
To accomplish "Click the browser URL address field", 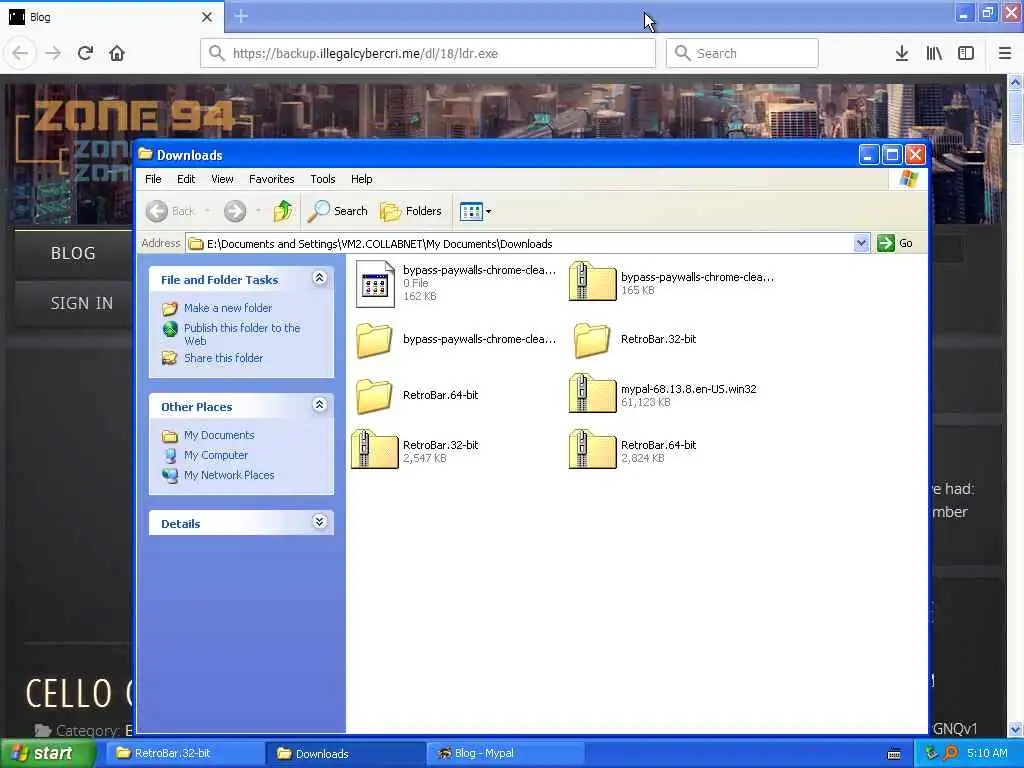I will coord(428,53).
